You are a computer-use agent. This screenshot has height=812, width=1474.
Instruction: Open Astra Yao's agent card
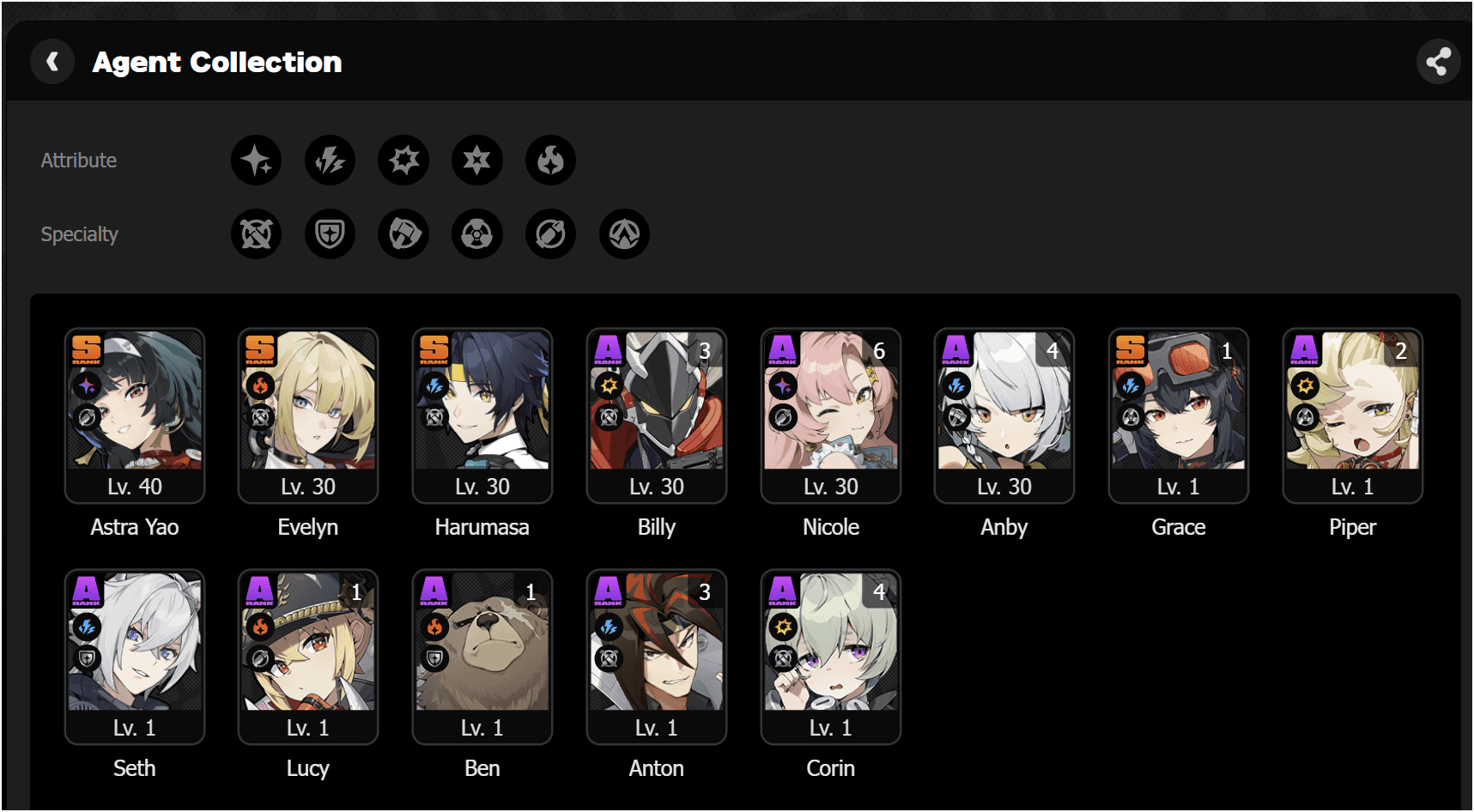135,416
